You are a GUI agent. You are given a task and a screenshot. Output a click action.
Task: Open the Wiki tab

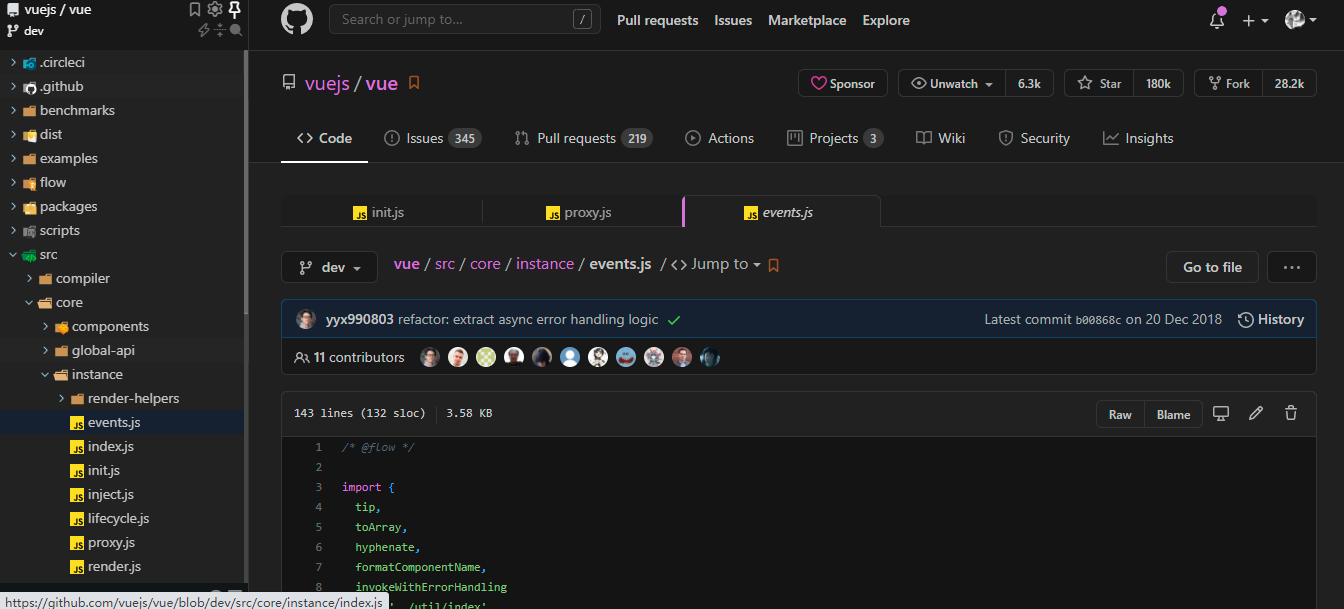coord(941,138)
